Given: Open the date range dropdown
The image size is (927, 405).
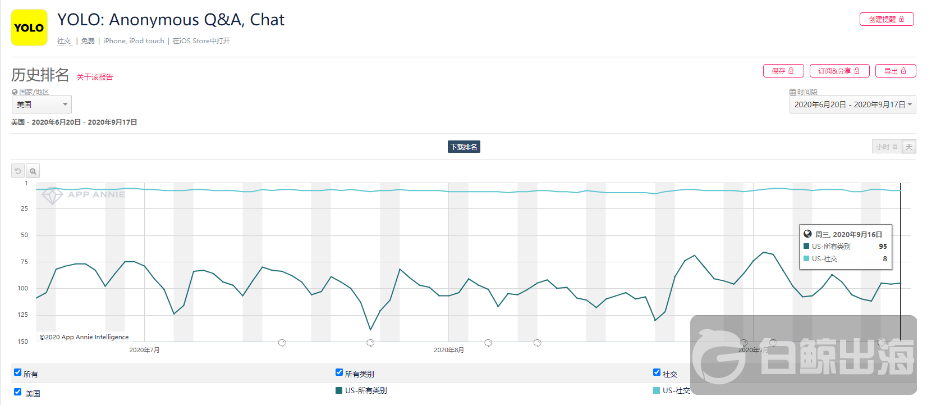Looking at the screenshot, I should pos(852,104).
